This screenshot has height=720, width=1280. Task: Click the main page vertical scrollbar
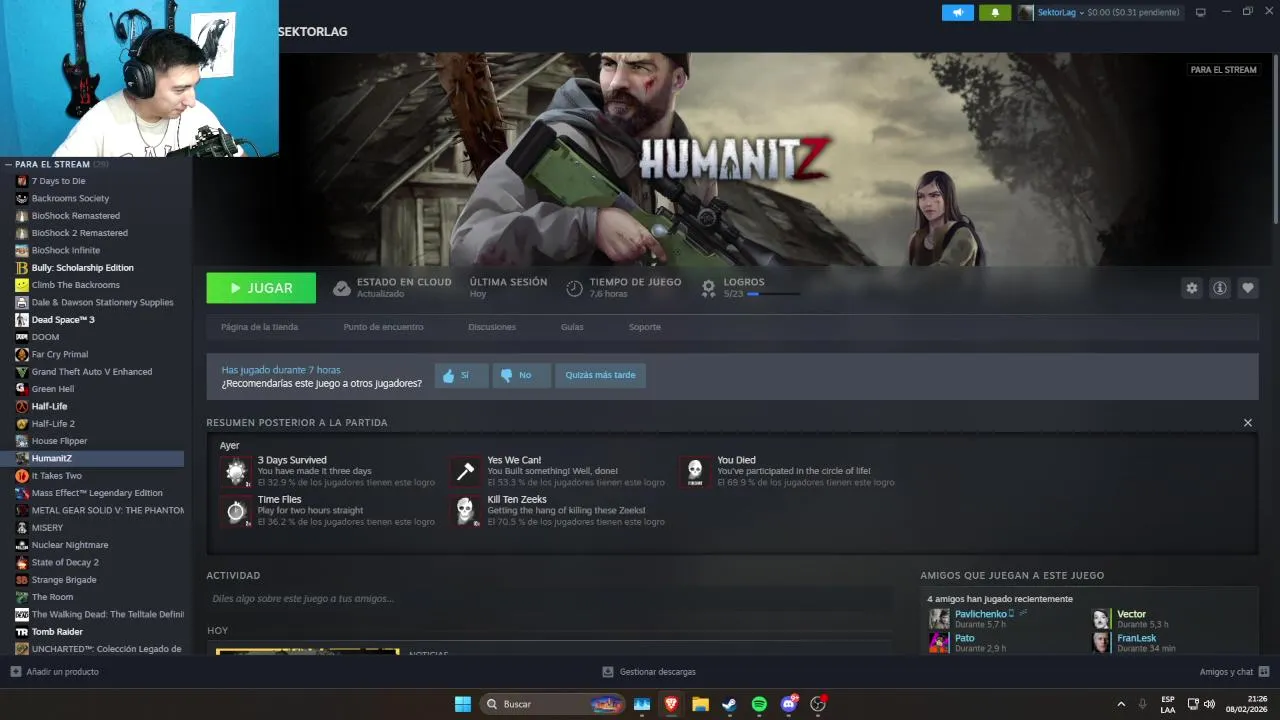coord(1275,140)
